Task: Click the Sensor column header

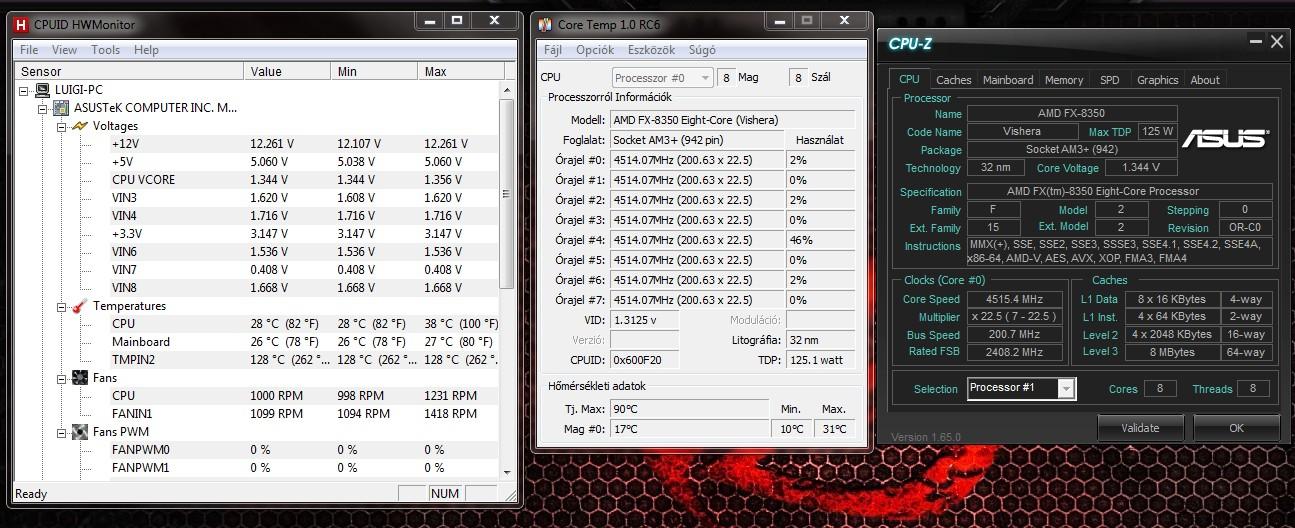Action: (x=129, y=71)
